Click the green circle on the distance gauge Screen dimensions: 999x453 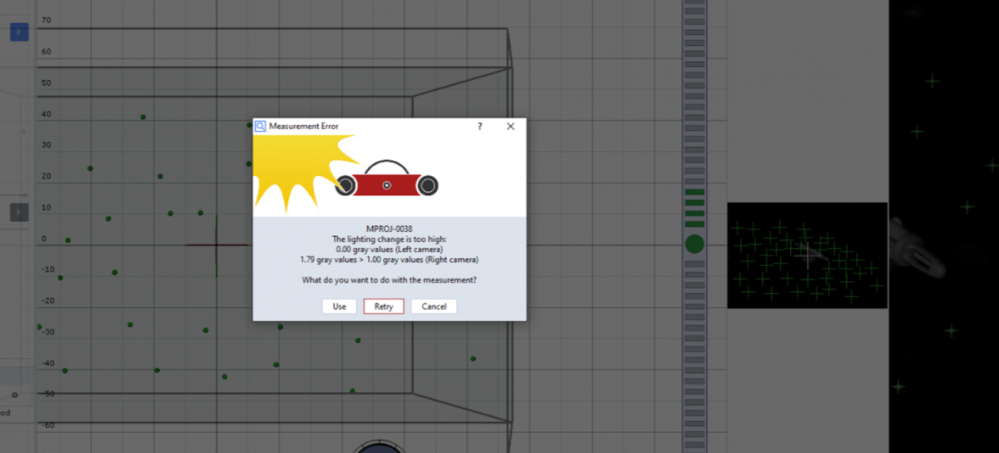tap(695, 243)
